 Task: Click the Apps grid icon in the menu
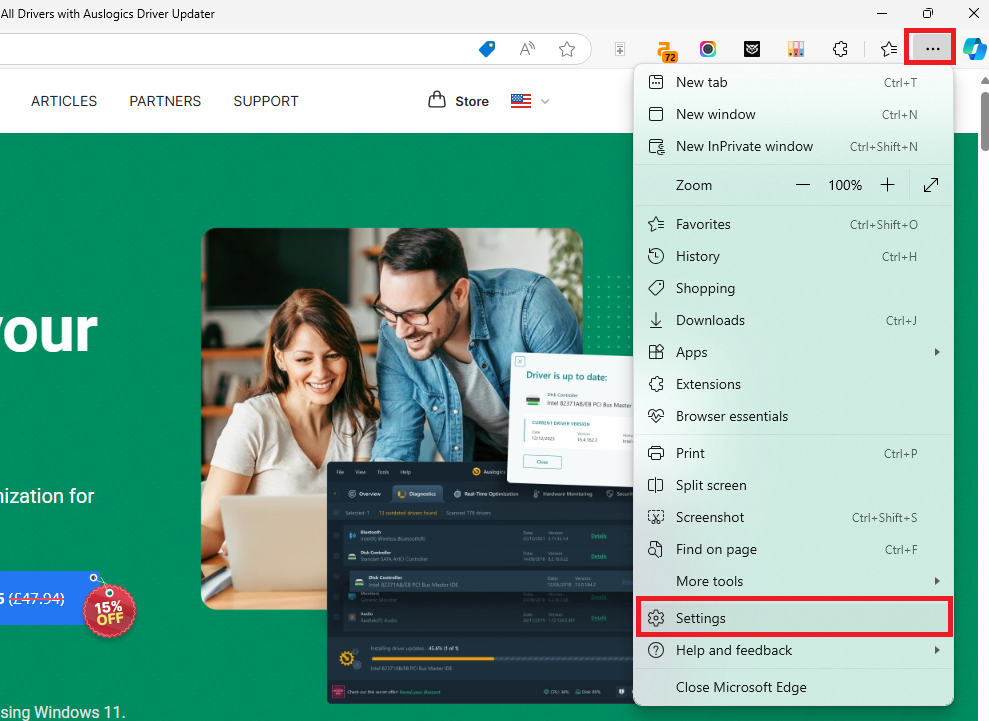pyautogui.click(x=656, y=352)
